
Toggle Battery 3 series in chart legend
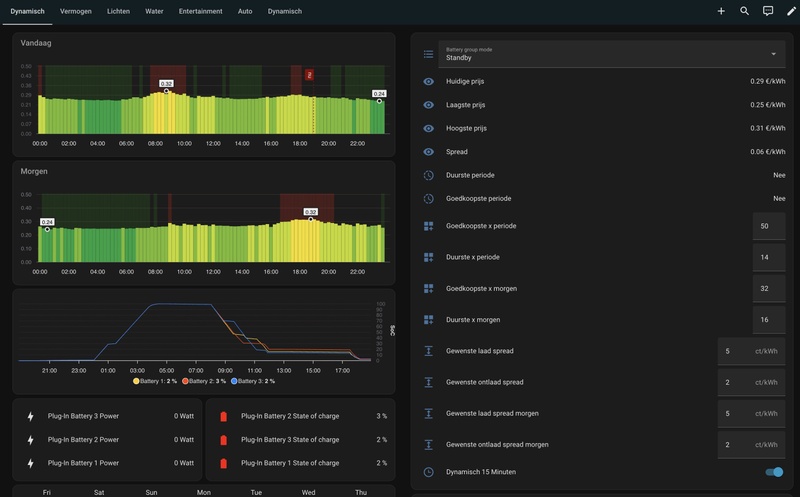pyautogui.click(x=255, y=381)
